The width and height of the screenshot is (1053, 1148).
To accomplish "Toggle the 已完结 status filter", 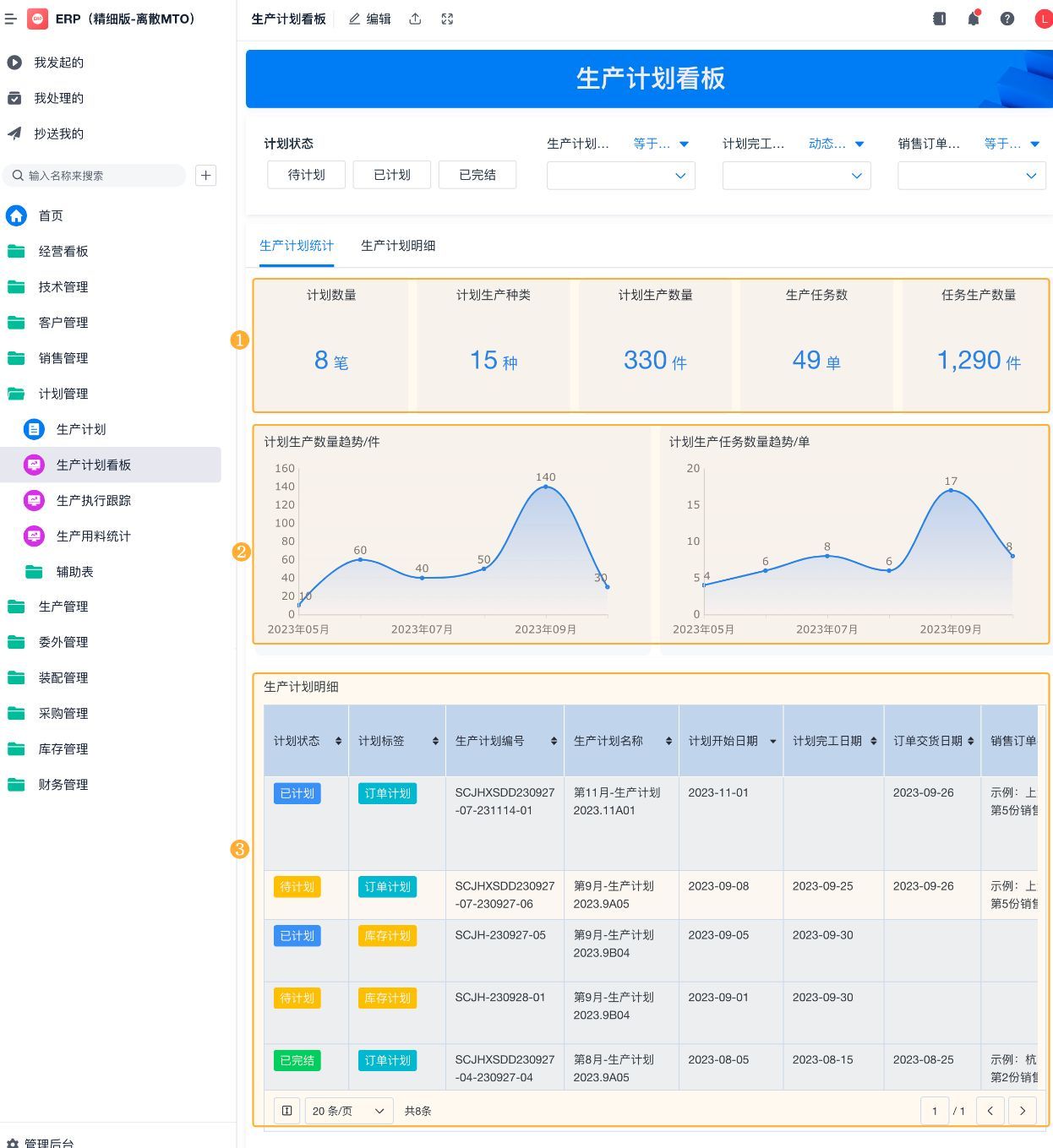I will [477, 175].
